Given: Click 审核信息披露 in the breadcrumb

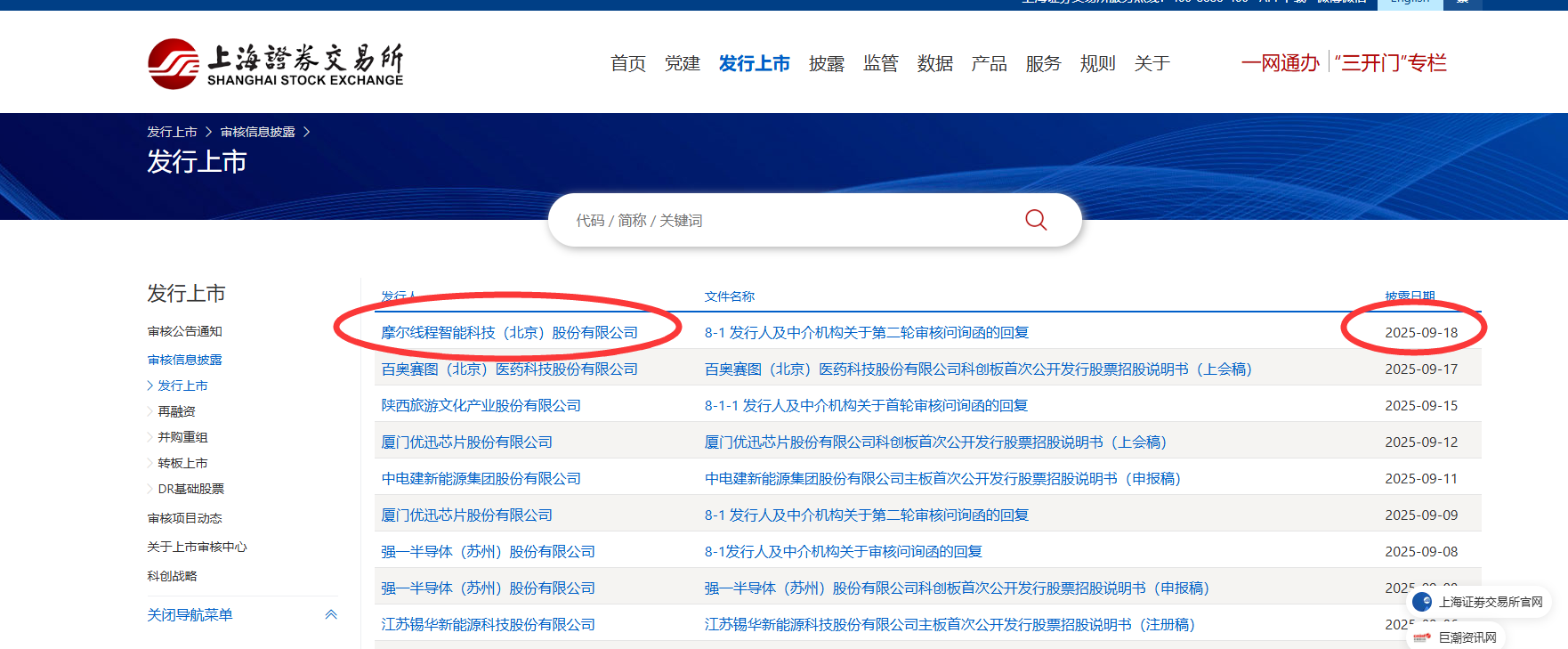Looking at the screenshot, I should coord(258,132).
